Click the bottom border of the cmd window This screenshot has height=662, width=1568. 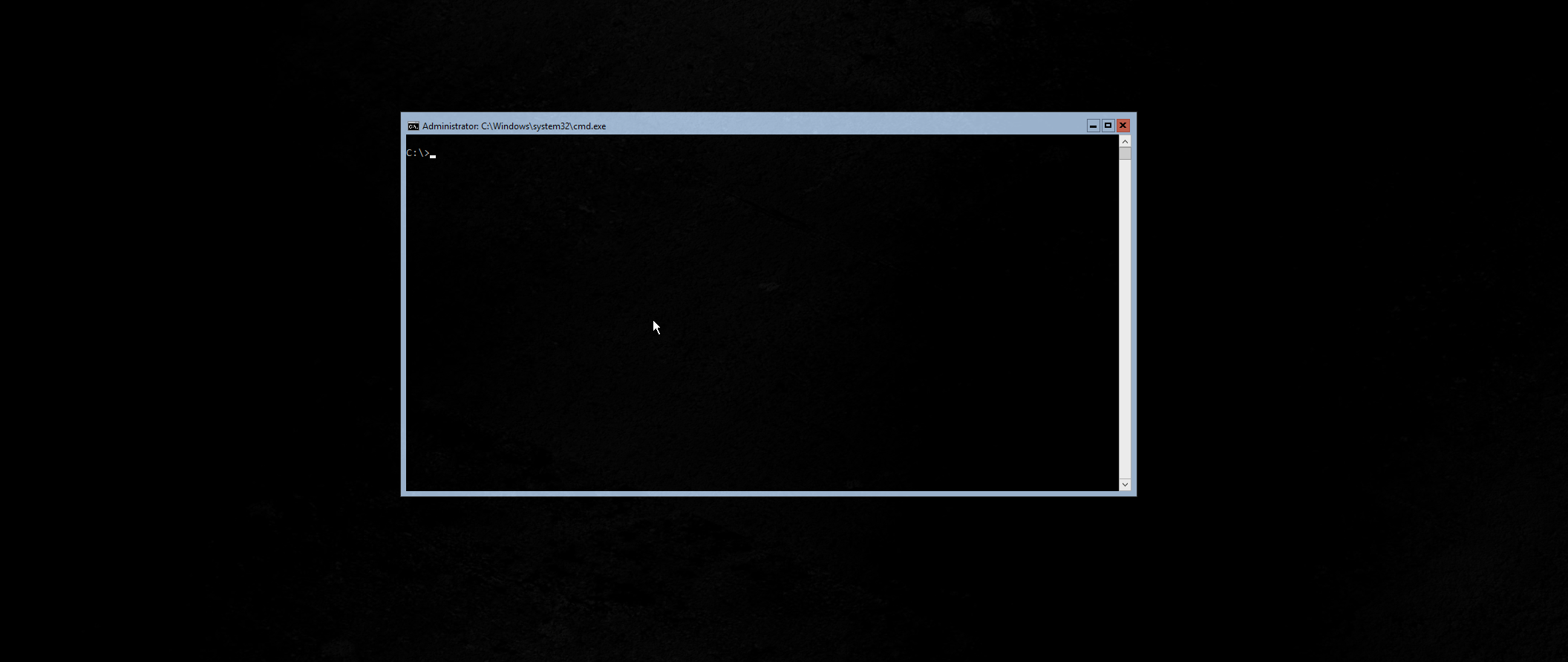(765, 493)
